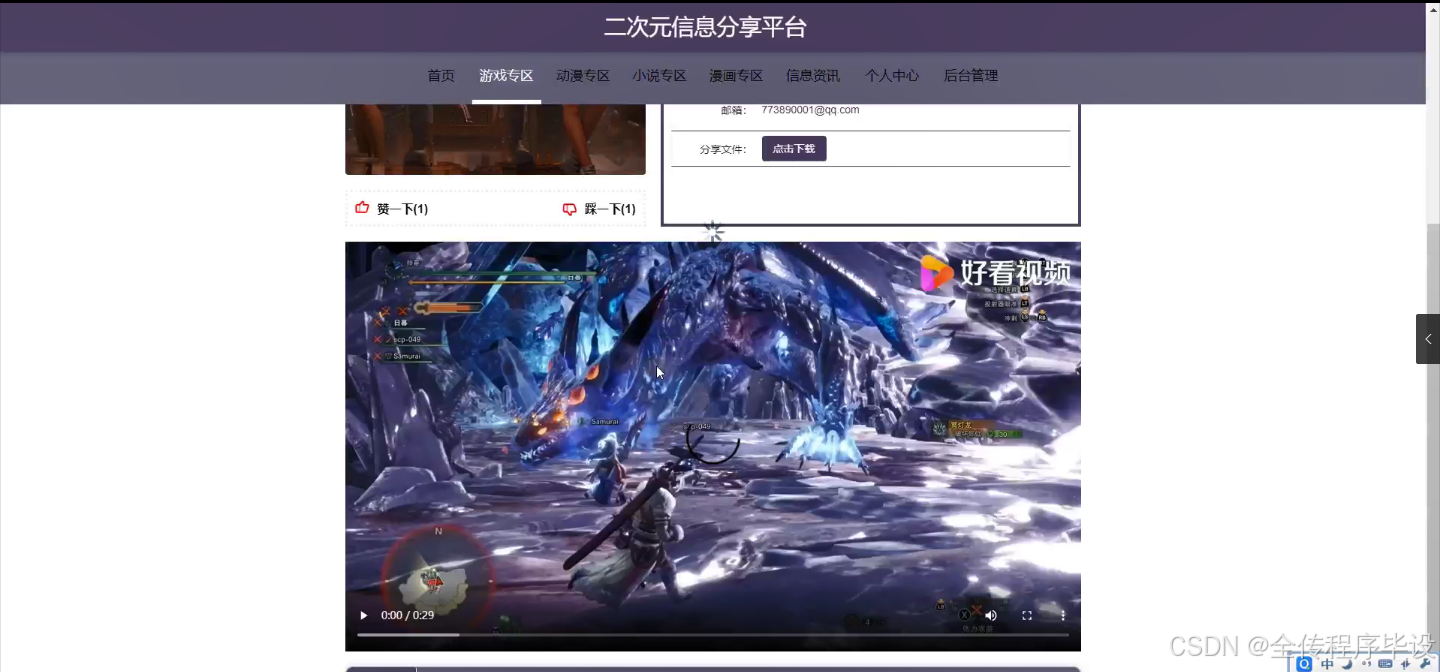Click the cover image above the like bar
Screen dimensions: 1440x672
pos(495,139)
